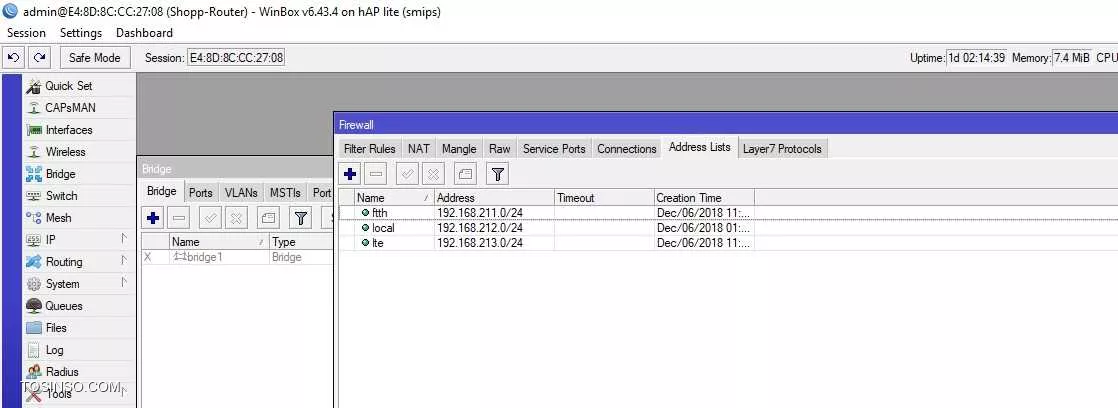Viewport: 1118px width, 408px height.
Task: Switch to the Mangle tab
Action: pos(458,149)
